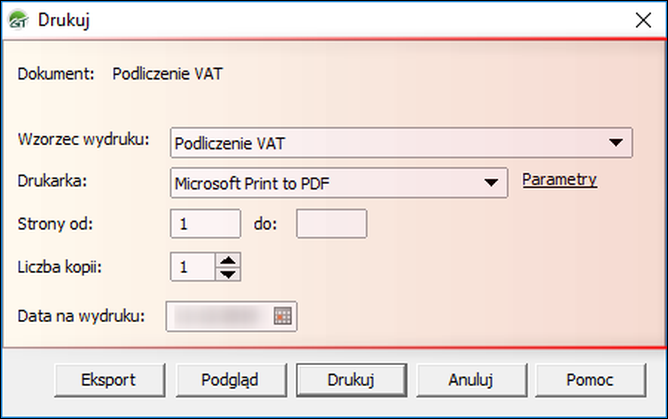Click the 'do' end page field
This screenshot has width=668, height=419.
pyautogui.click(x=332, y=224)
